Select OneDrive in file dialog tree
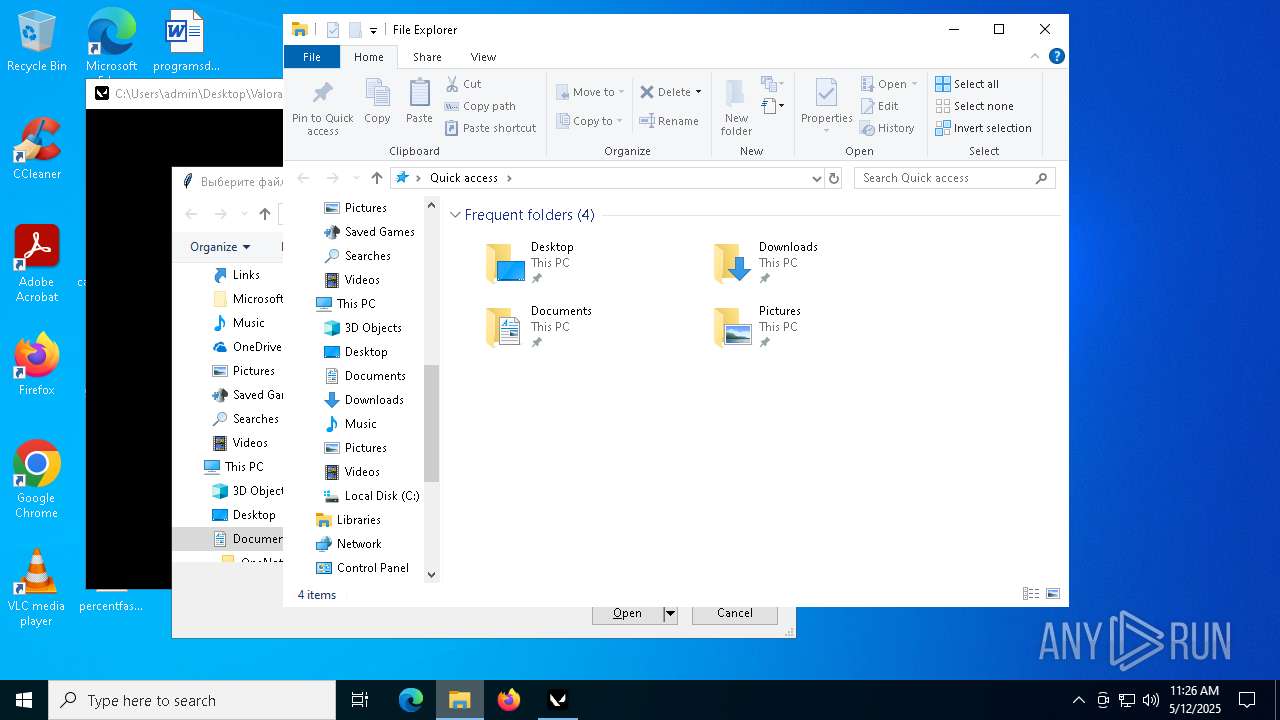The width and height of the screenshot is (1280, 720). click(x=248, y=347)
